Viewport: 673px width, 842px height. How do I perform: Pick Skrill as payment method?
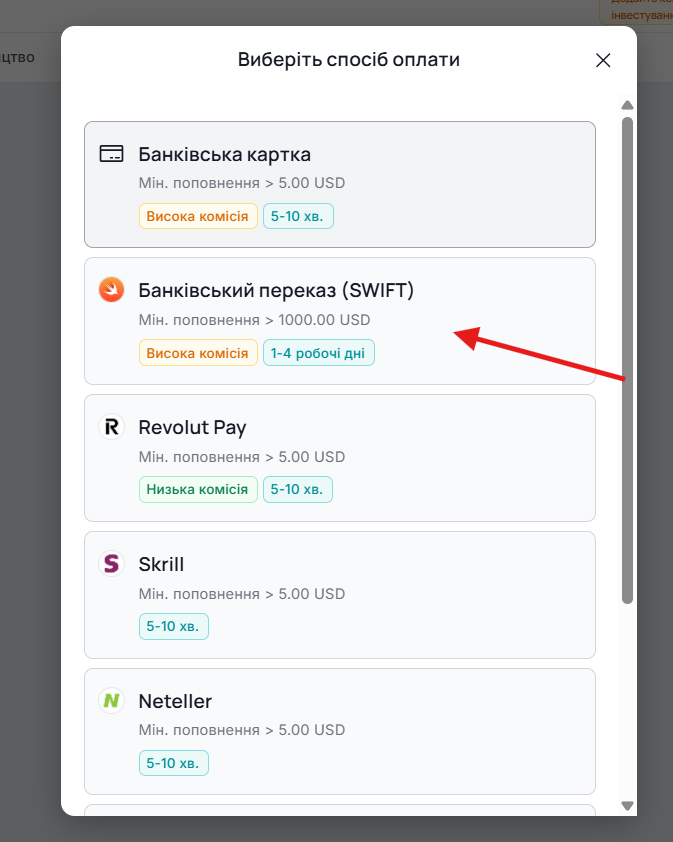(339, 594)
